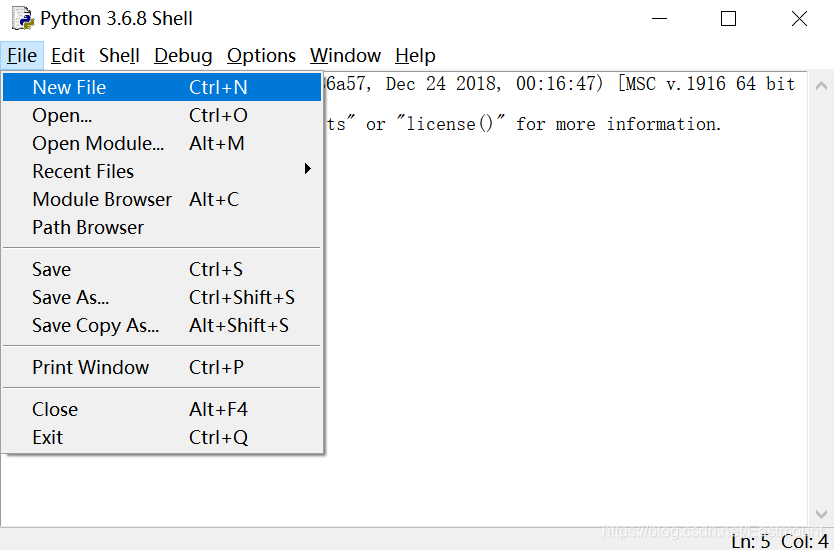The height and width of the screenshot is (550, 834).
Task: Choose Save As... option
Action: tap(71, 297)
